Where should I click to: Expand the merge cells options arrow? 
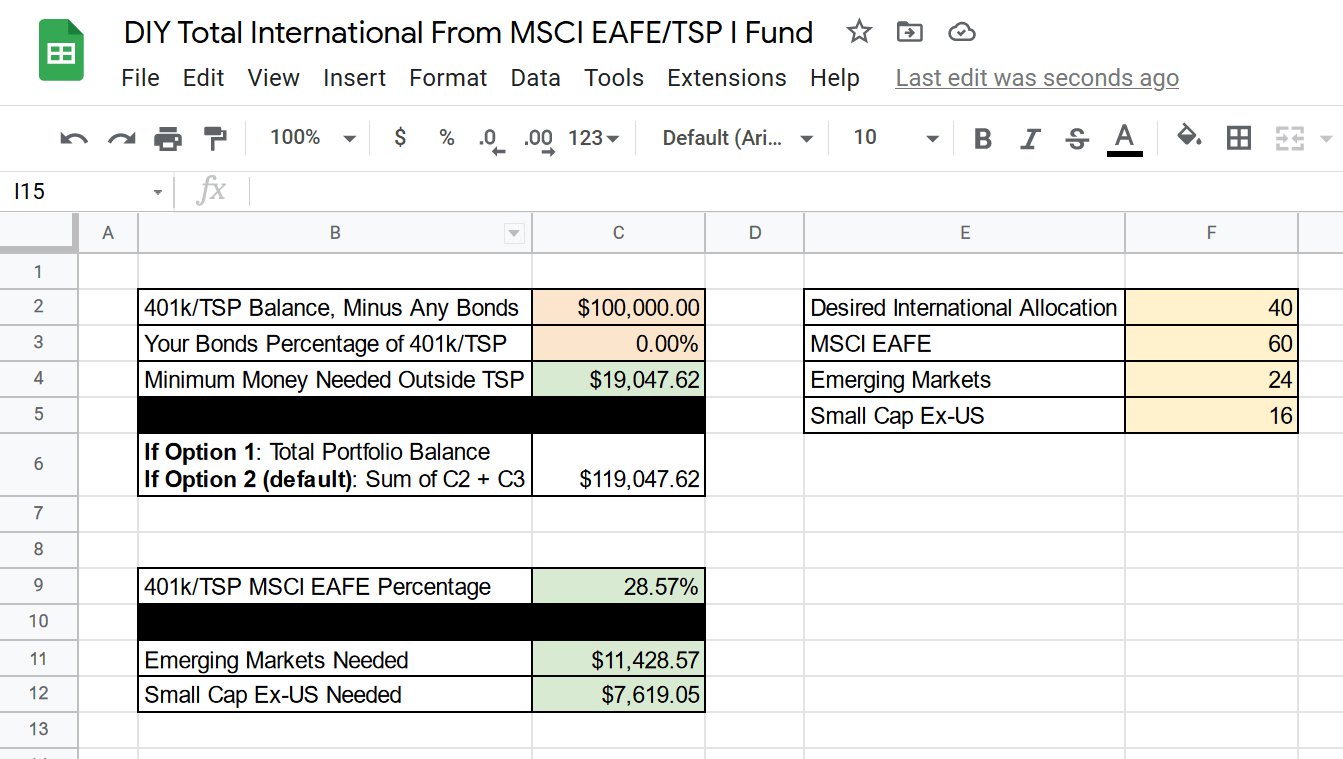[1327, 138]
